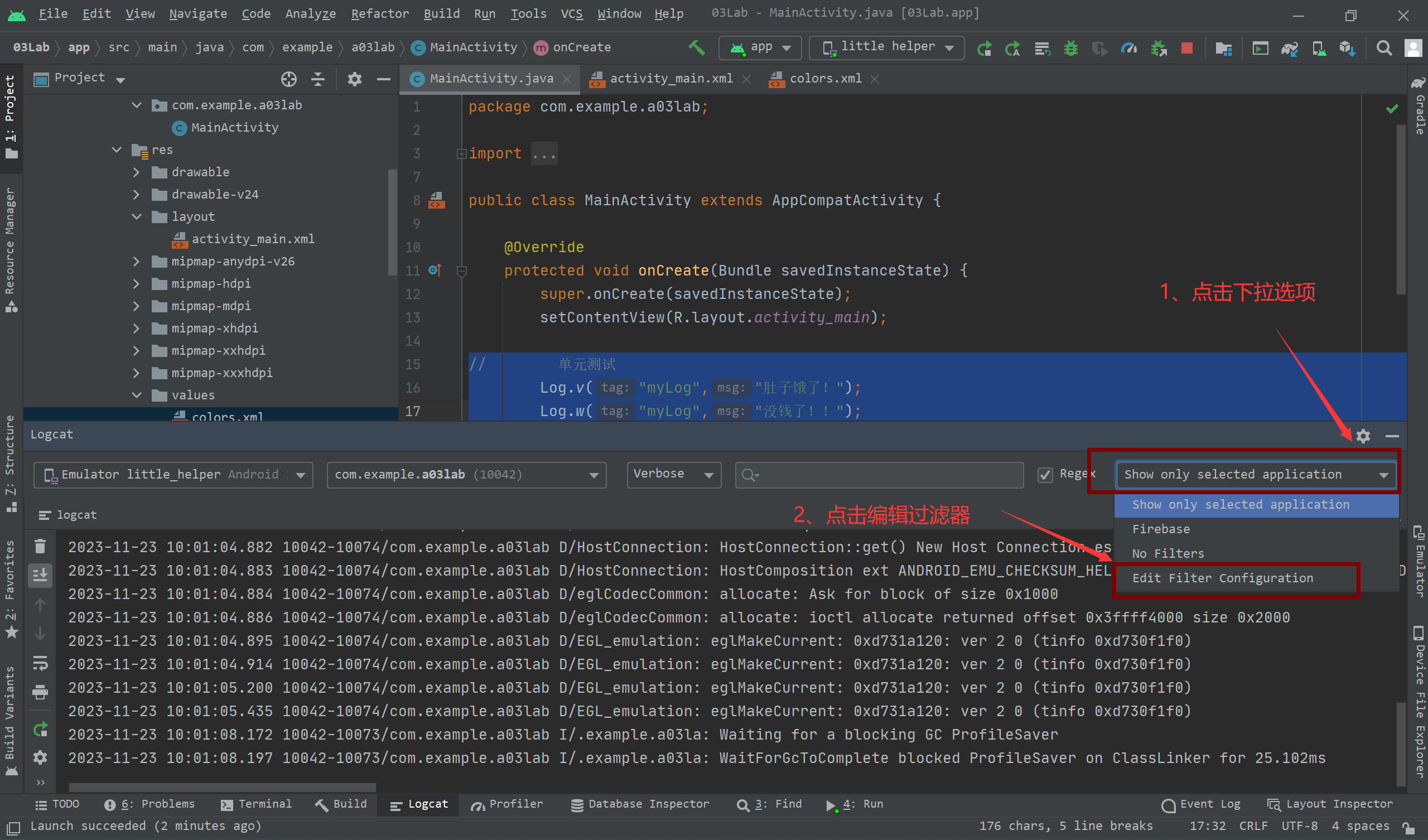Click Up the stack trace arrow
1428x840 pixels.
pyautogui.click(x=40, y=605)
